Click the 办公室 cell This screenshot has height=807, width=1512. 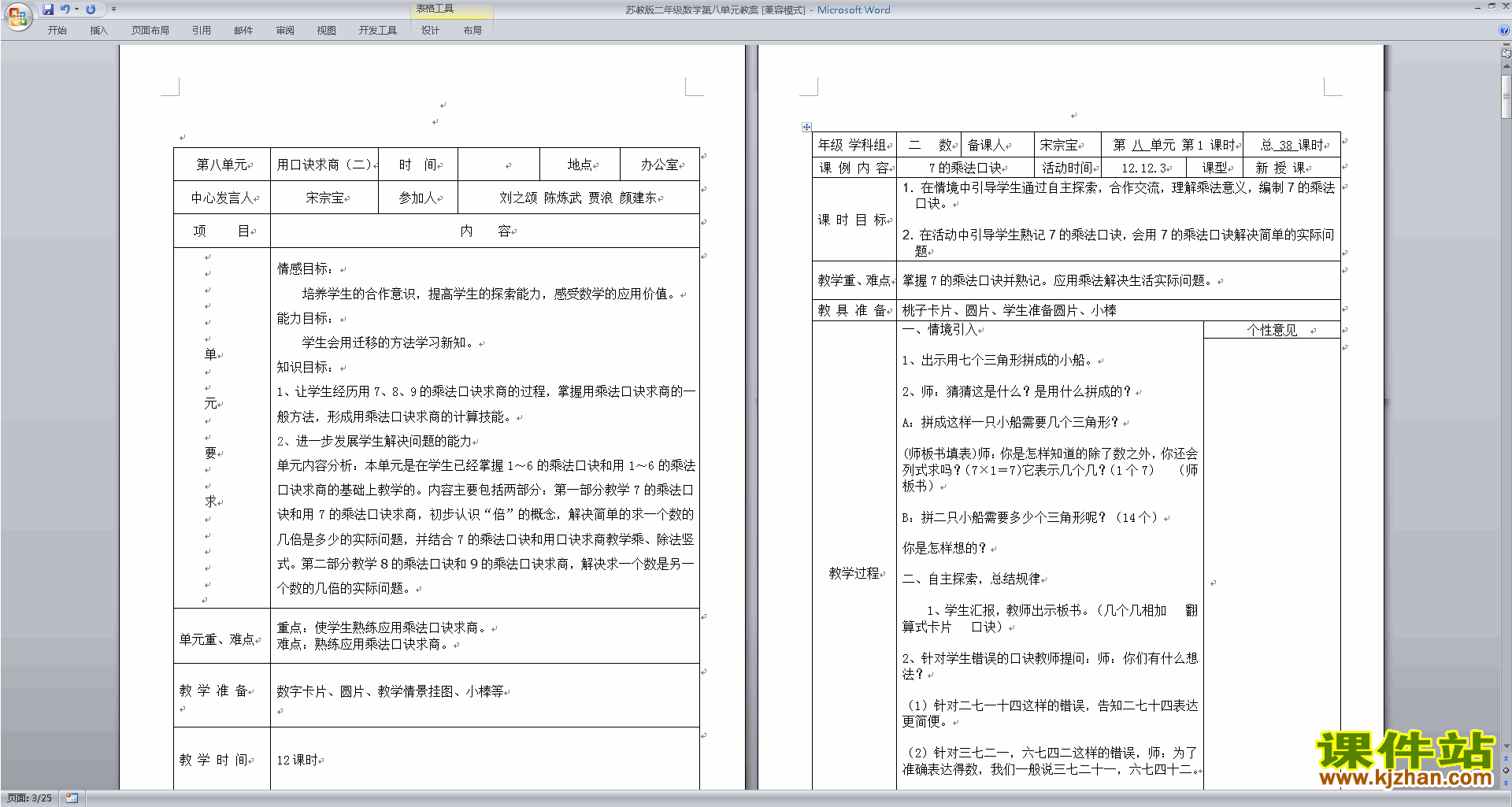[660, 165]
